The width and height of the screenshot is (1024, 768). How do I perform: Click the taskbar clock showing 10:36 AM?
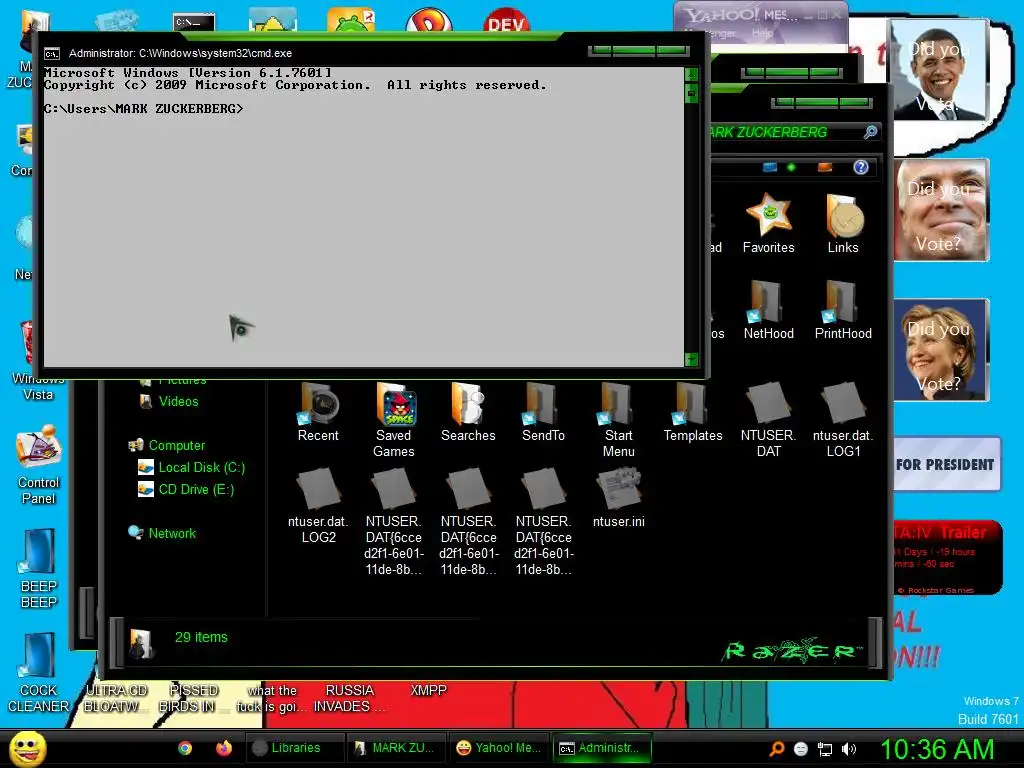[x=938, y=749]
